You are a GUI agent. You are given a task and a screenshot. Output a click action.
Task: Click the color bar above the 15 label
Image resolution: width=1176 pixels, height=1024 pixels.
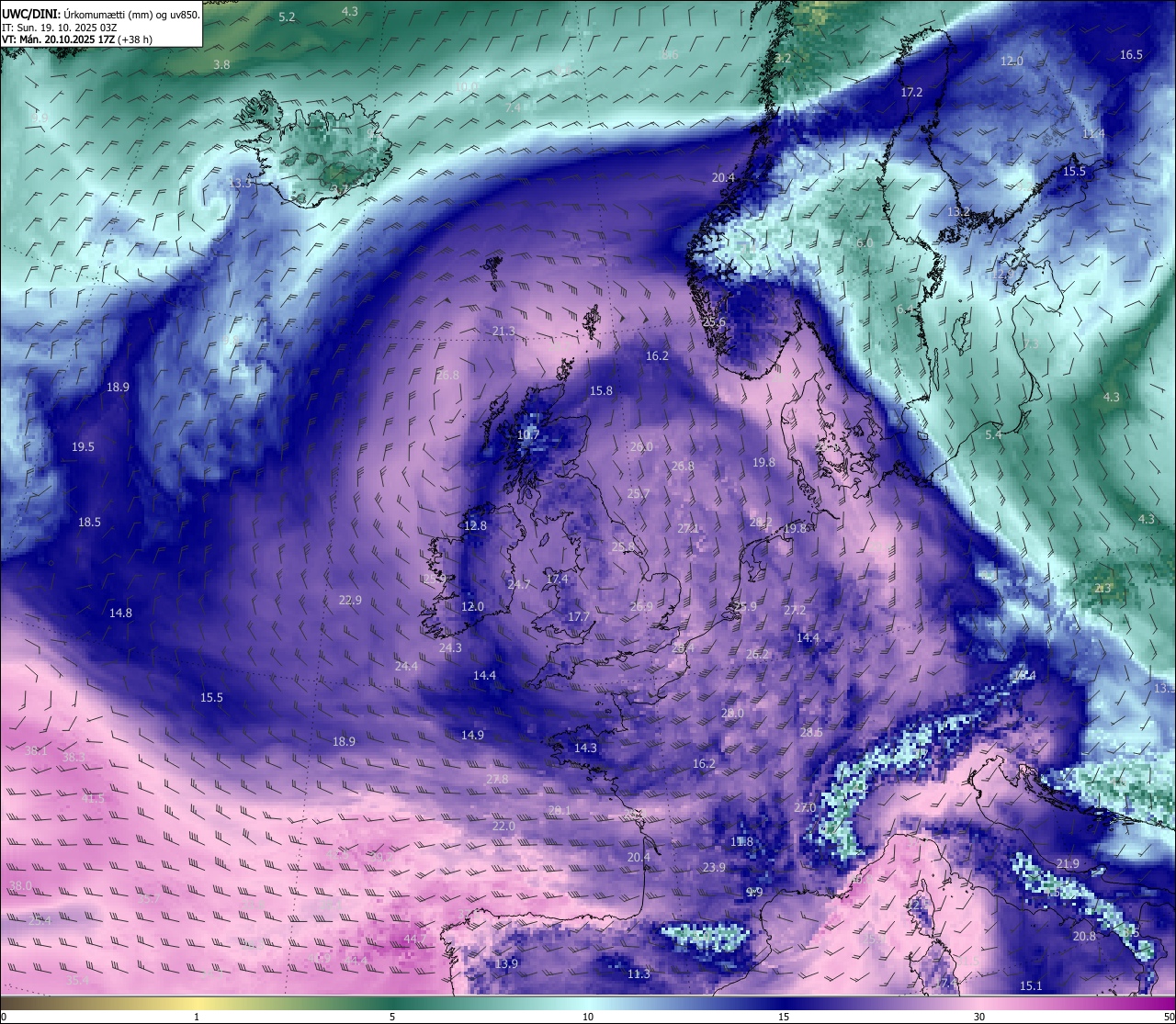click(x=784, y=1003)
